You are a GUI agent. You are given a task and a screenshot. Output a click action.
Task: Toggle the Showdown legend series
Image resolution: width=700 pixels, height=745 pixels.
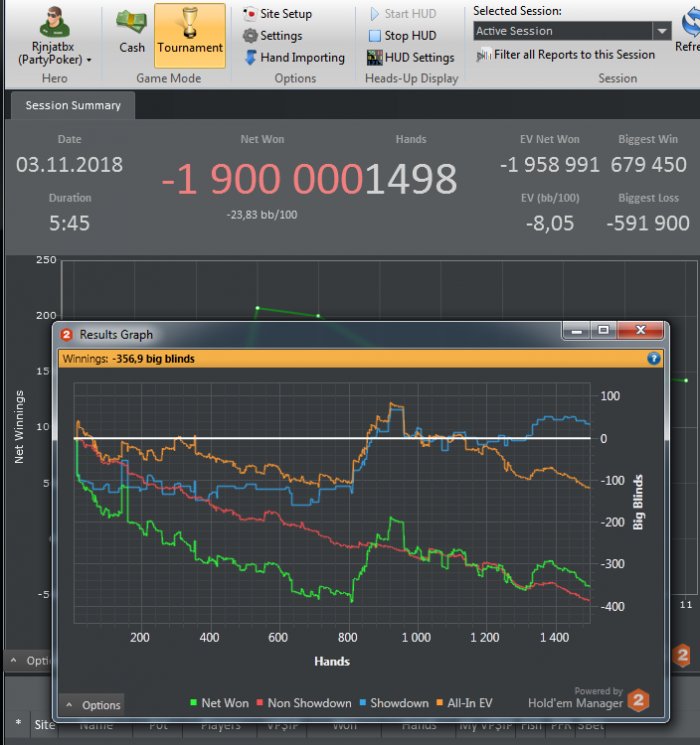click(393, 703)
